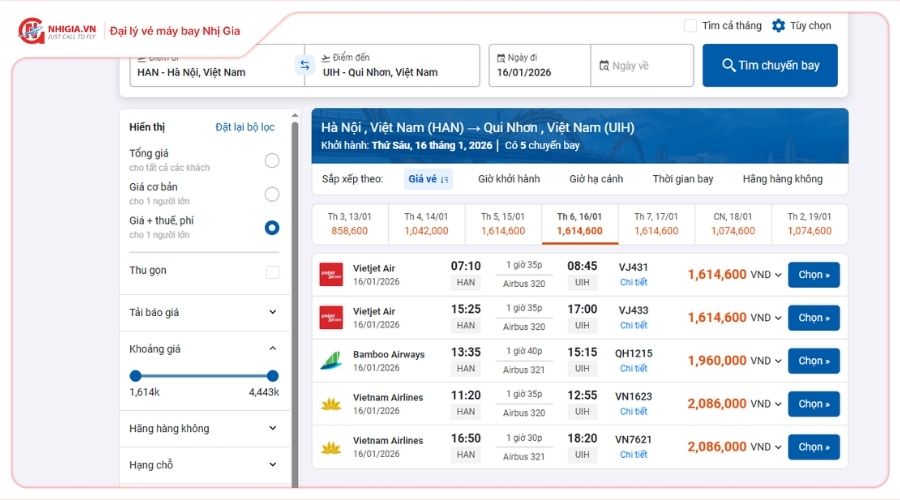The width and height of the screenshot is (900, 500).
Task: Expand the Hãng hàng không filter section
Action: 273,428
